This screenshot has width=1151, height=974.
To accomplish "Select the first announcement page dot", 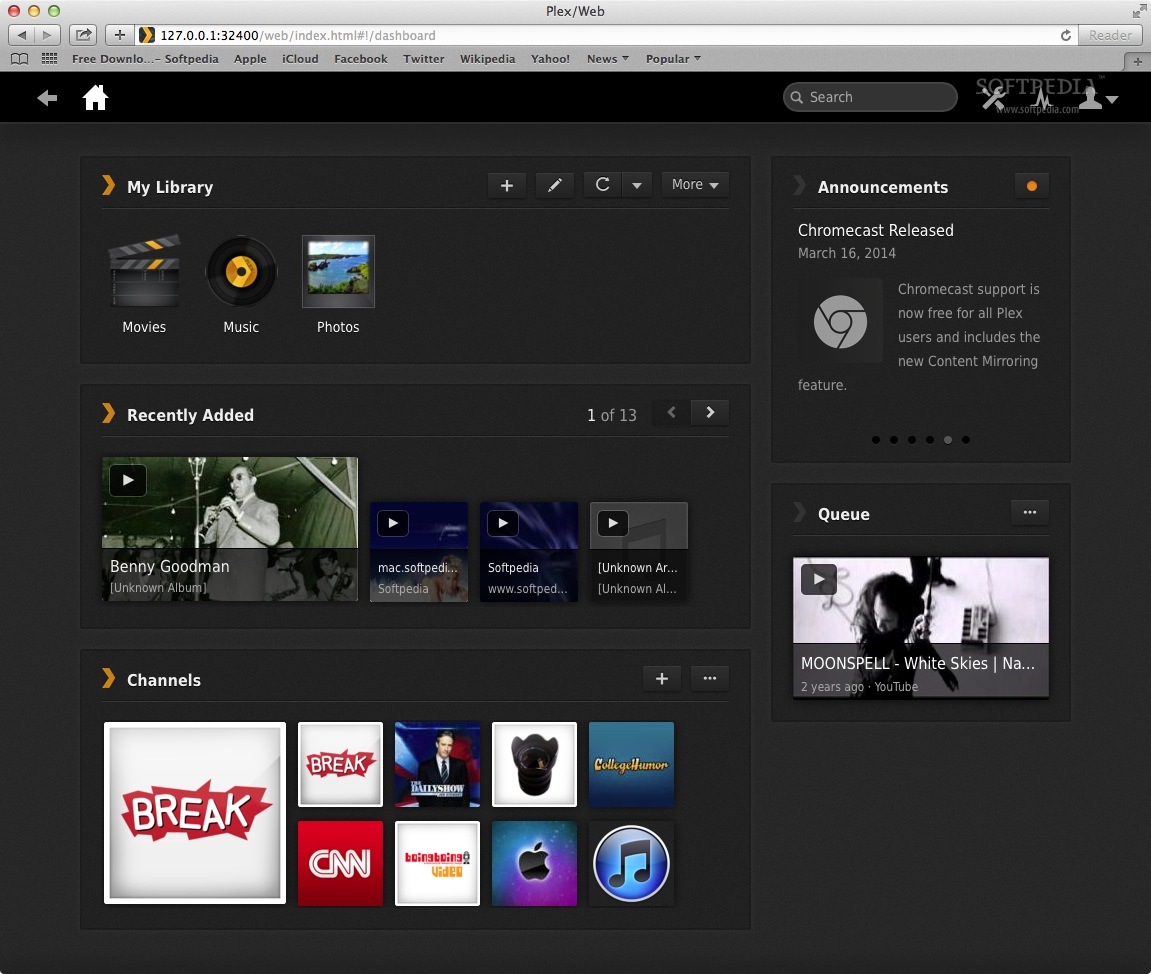I will (876, 440).
